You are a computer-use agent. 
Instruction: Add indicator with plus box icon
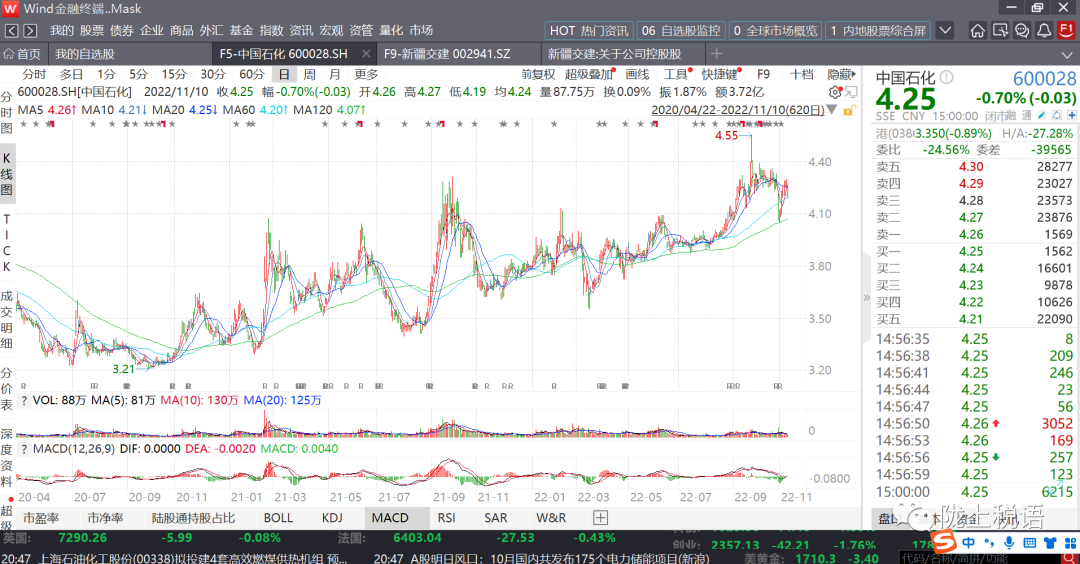(x=601, y=518)
